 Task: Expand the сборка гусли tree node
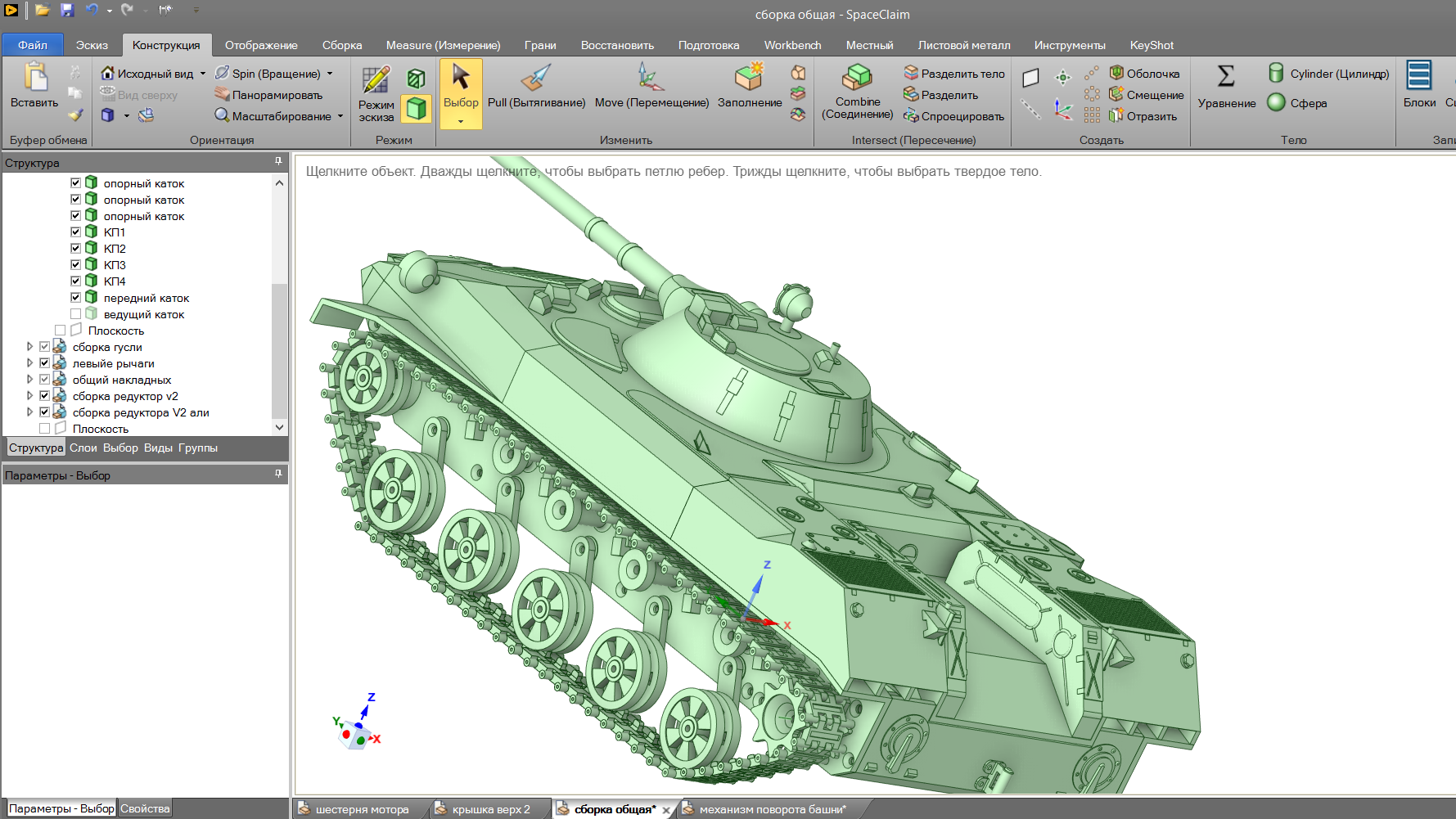[30, 346]
